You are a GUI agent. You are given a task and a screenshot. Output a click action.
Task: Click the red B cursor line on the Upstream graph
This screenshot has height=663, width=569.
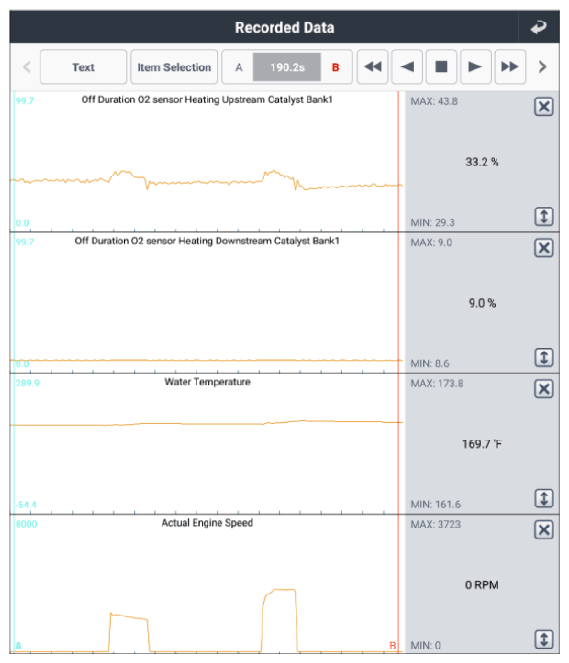pos(398,162)
